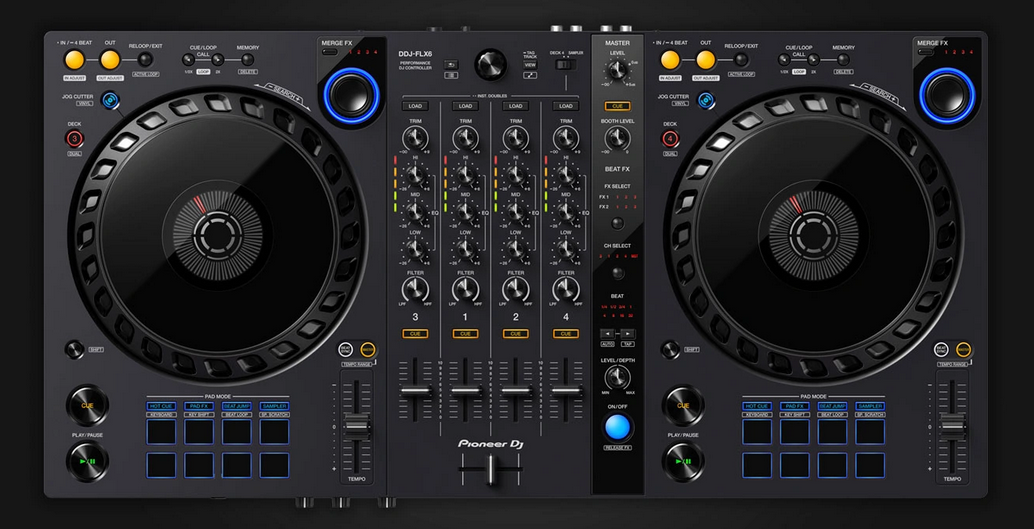Select the DECK 3 button

pos(74,139)
